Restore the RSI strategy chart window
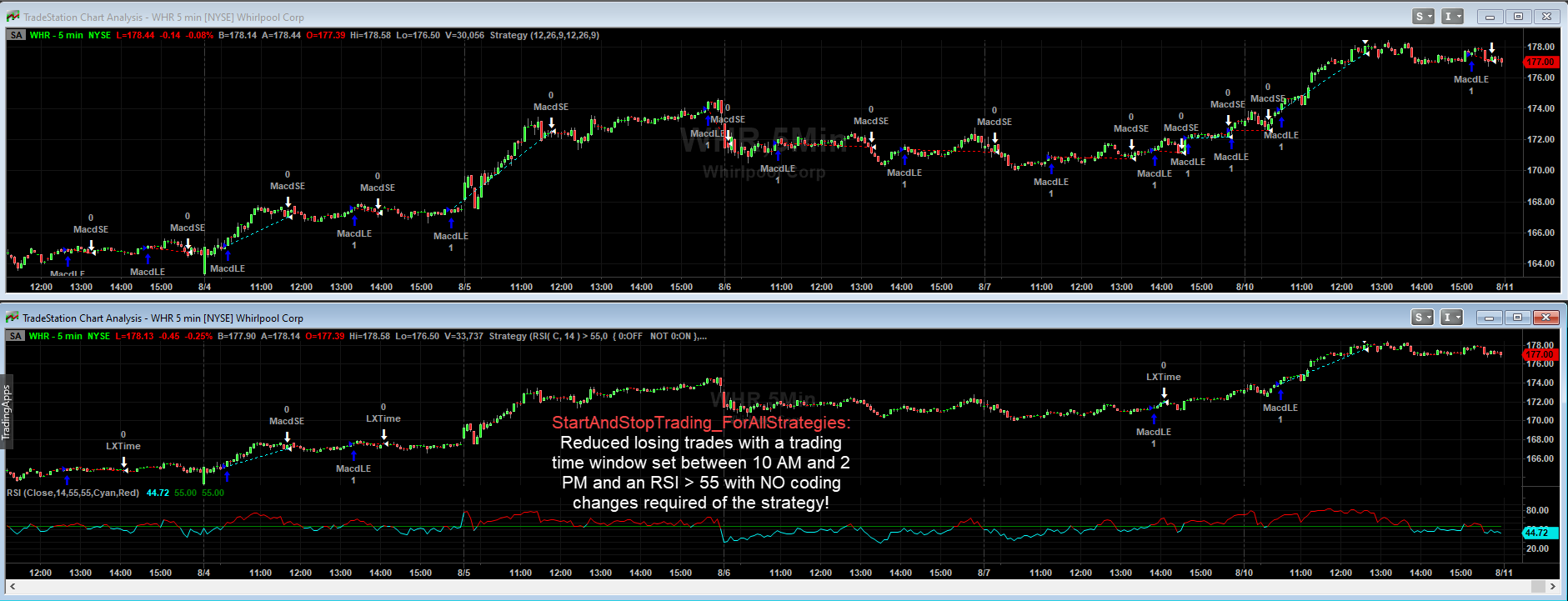This screenshot has width=1568, height=601. [x=1517, y=317]
